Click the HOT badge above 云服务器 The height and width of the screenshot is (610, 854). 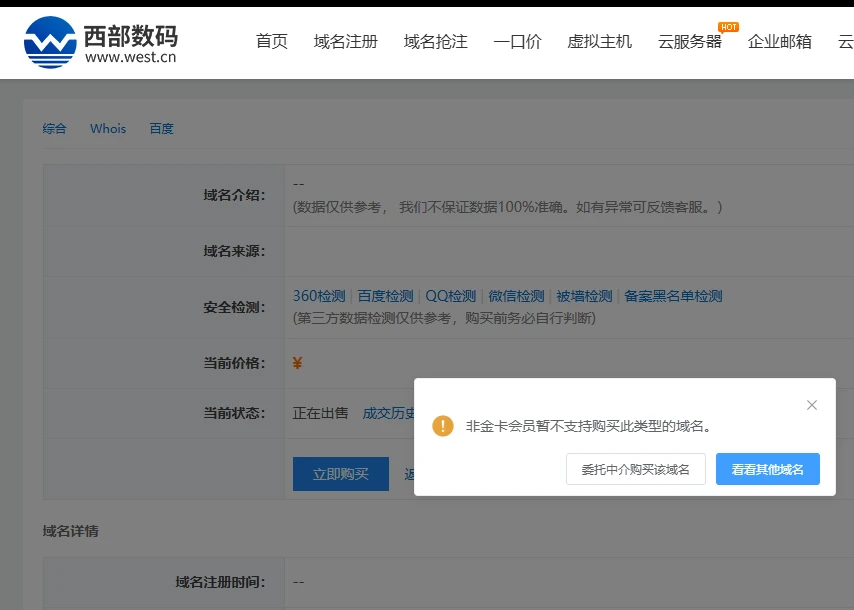pos(728,27)
